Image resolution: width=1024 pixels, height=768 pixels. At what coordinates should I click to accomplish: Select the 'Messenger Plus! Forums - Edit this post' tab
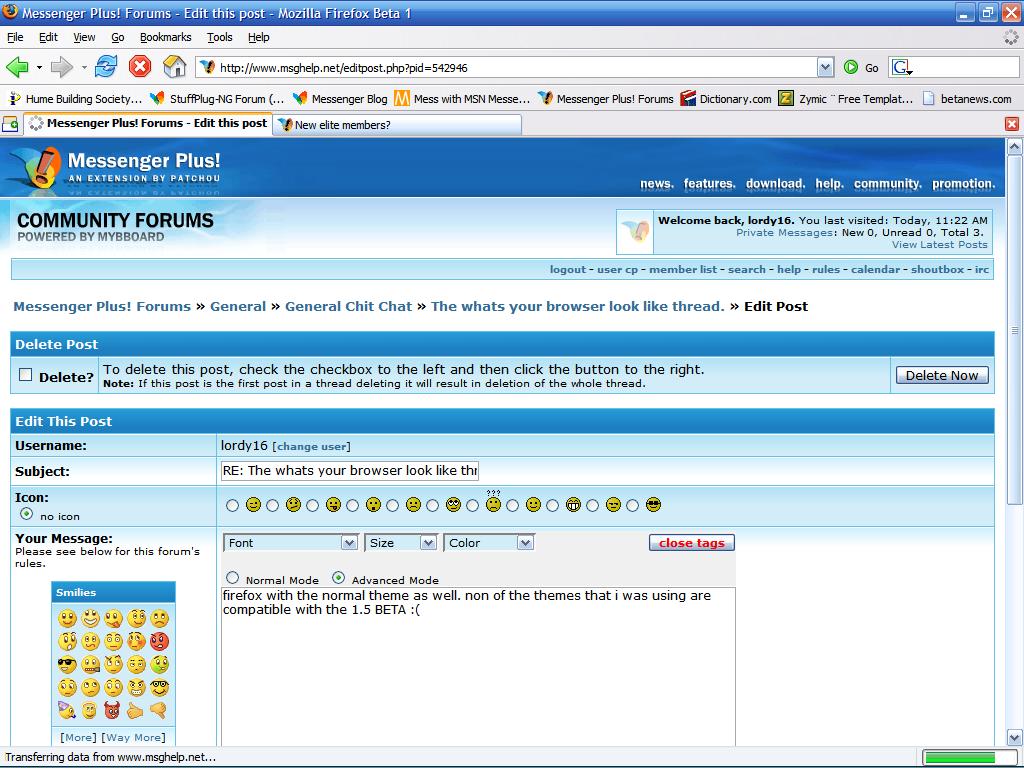tap(148, 123)
